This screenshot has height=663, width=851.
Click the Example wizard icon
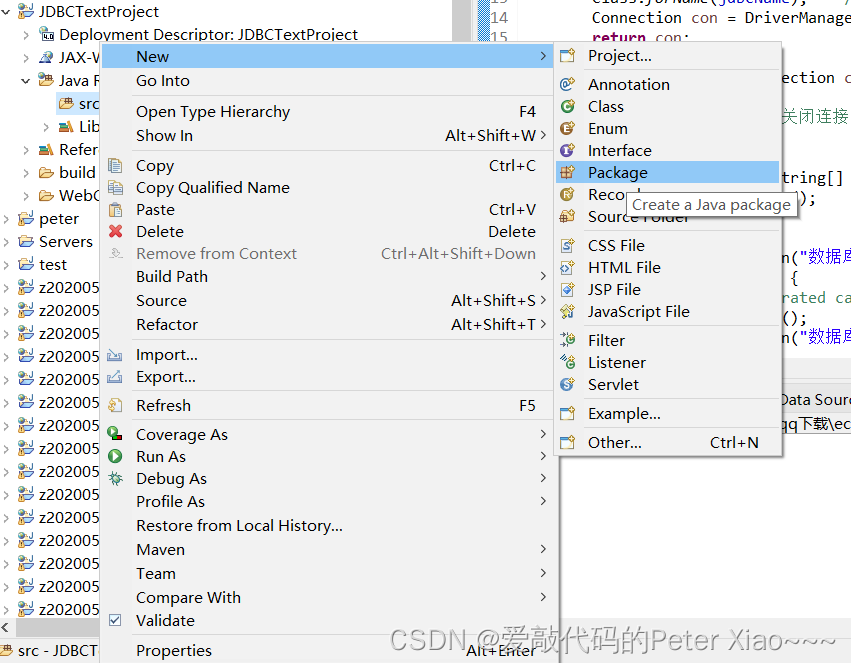tap(567, 413)
